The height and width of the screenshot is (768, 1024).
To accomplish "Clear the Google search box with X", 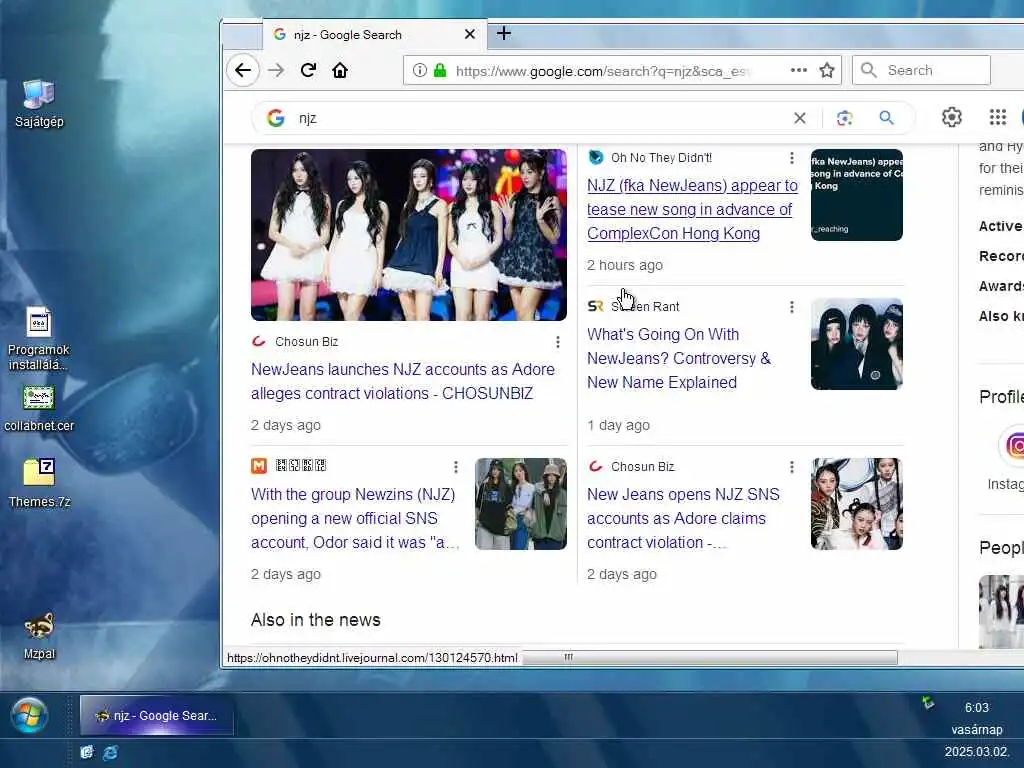I will coord(799,118).
